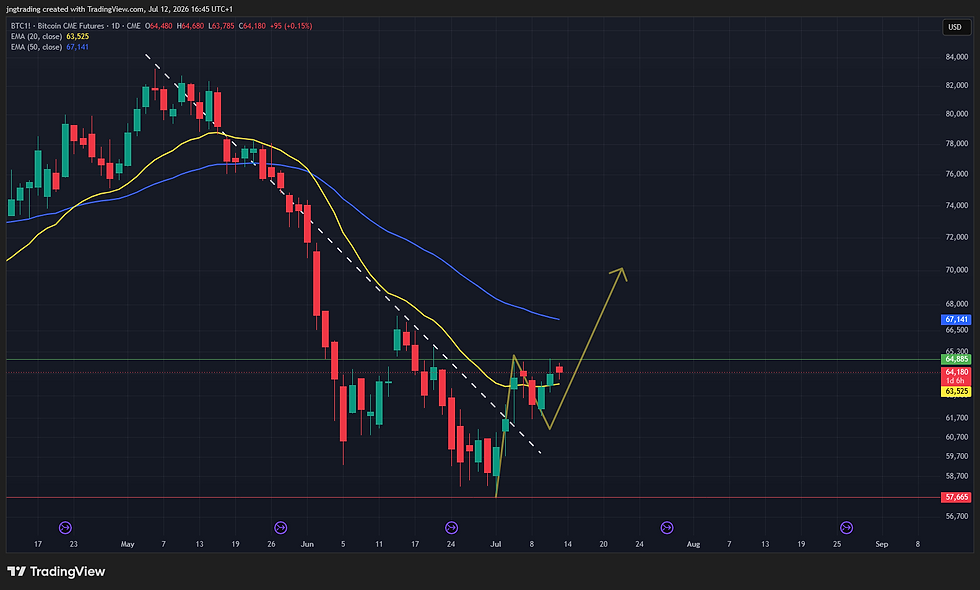Click the 56,700 price axis label
This screenshot has width=980, height=590.
[957, 516]
